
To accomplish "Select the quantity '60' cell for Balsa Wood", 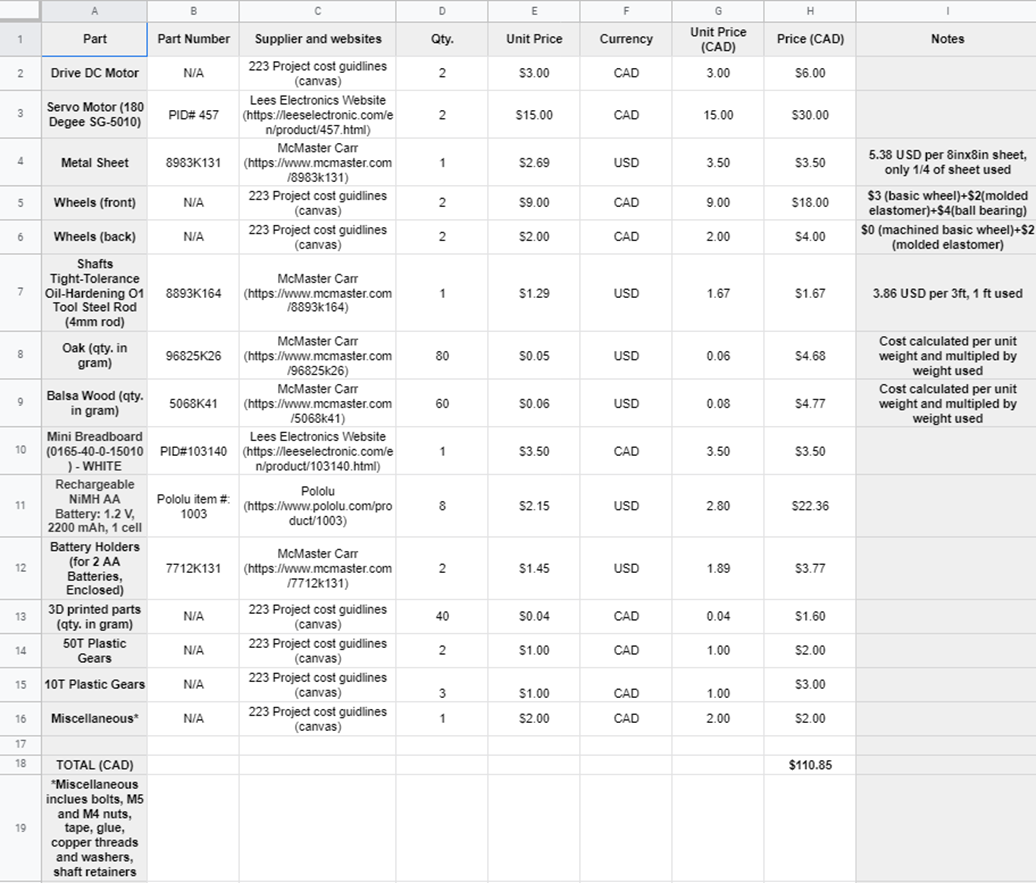I will 442,403.
